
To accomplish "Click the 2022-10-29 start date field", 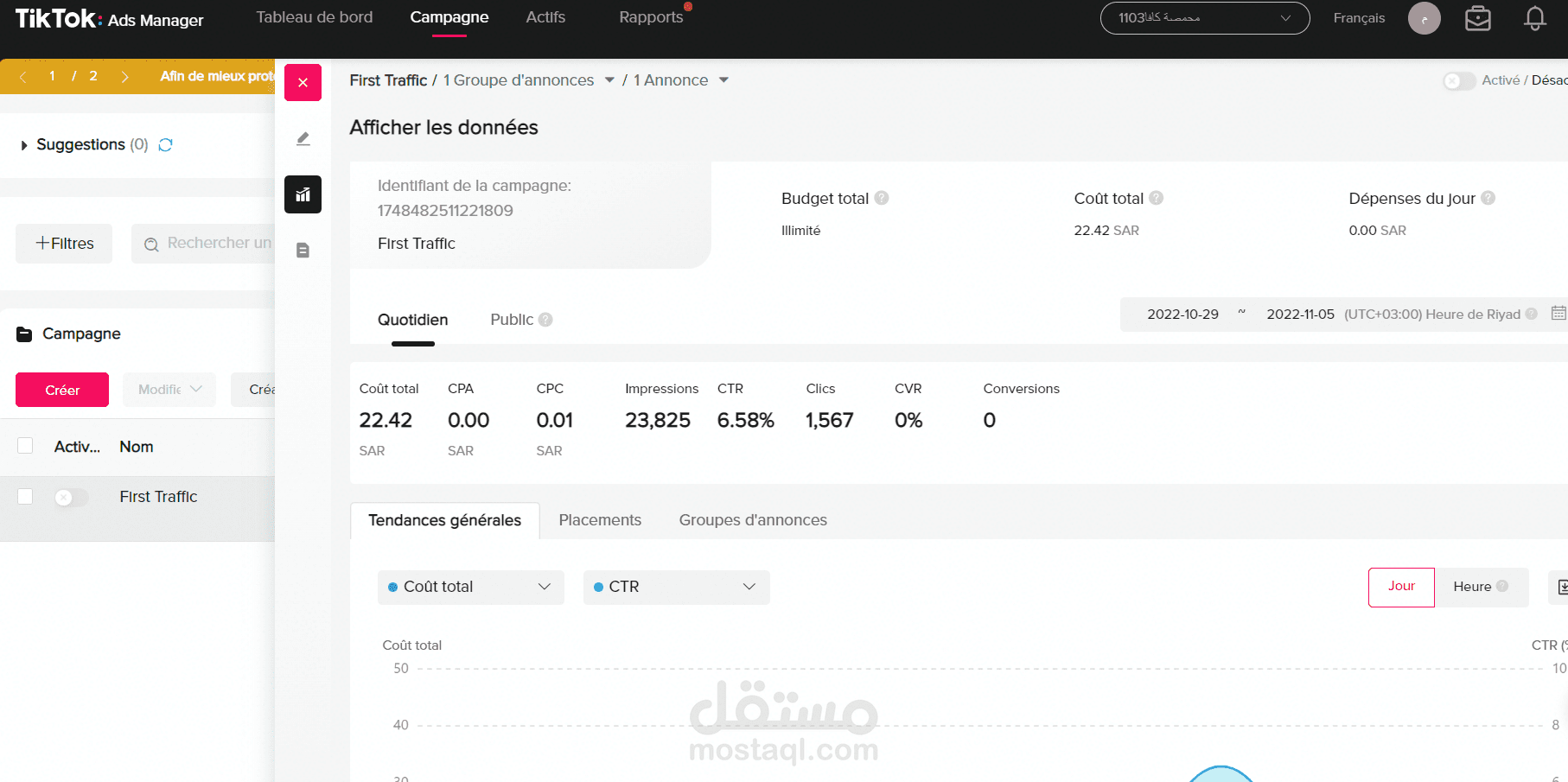I will [x=1182, y=315].
